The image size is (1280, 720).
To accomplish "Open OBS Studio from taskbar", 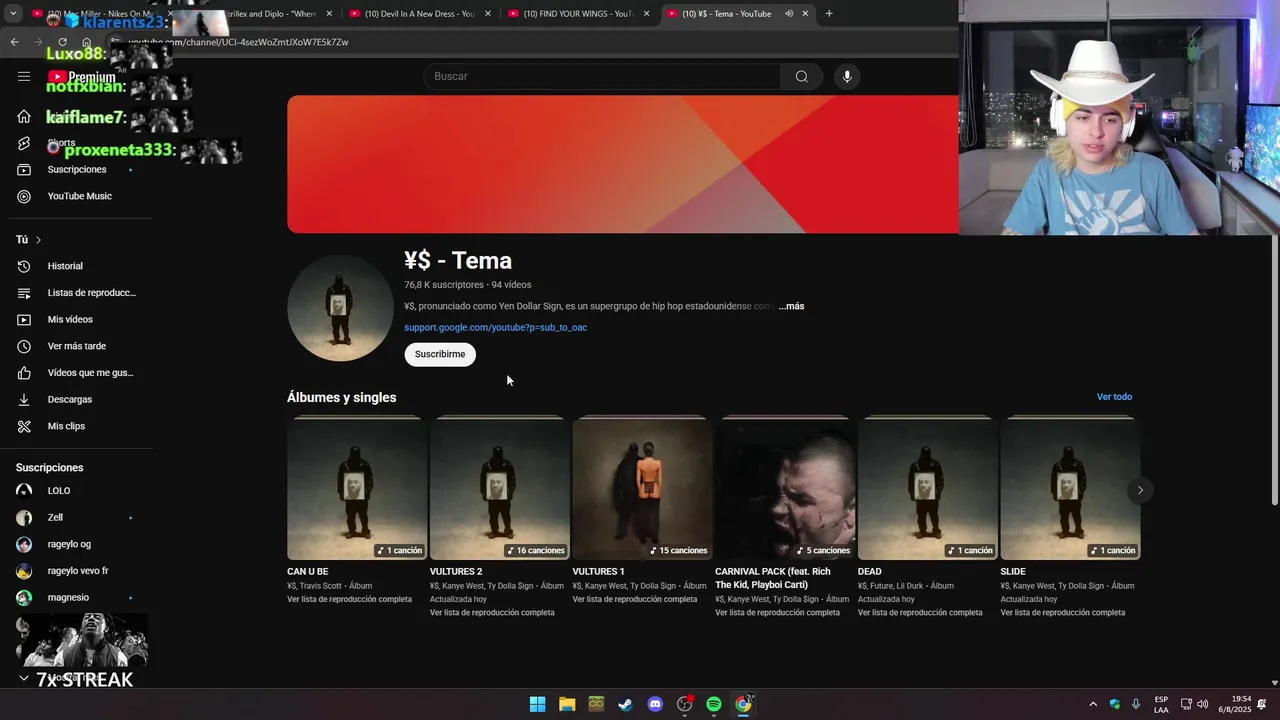I will 685,704.
